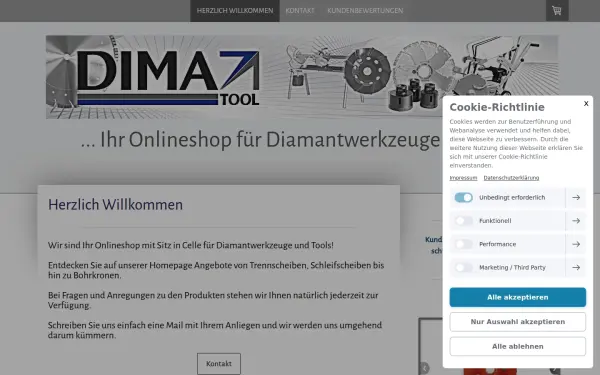Screen dimensions: 600x375
Task: Click the Cookie-Richtlinie title
Action: pyautogui.click(x=497, y=107)
